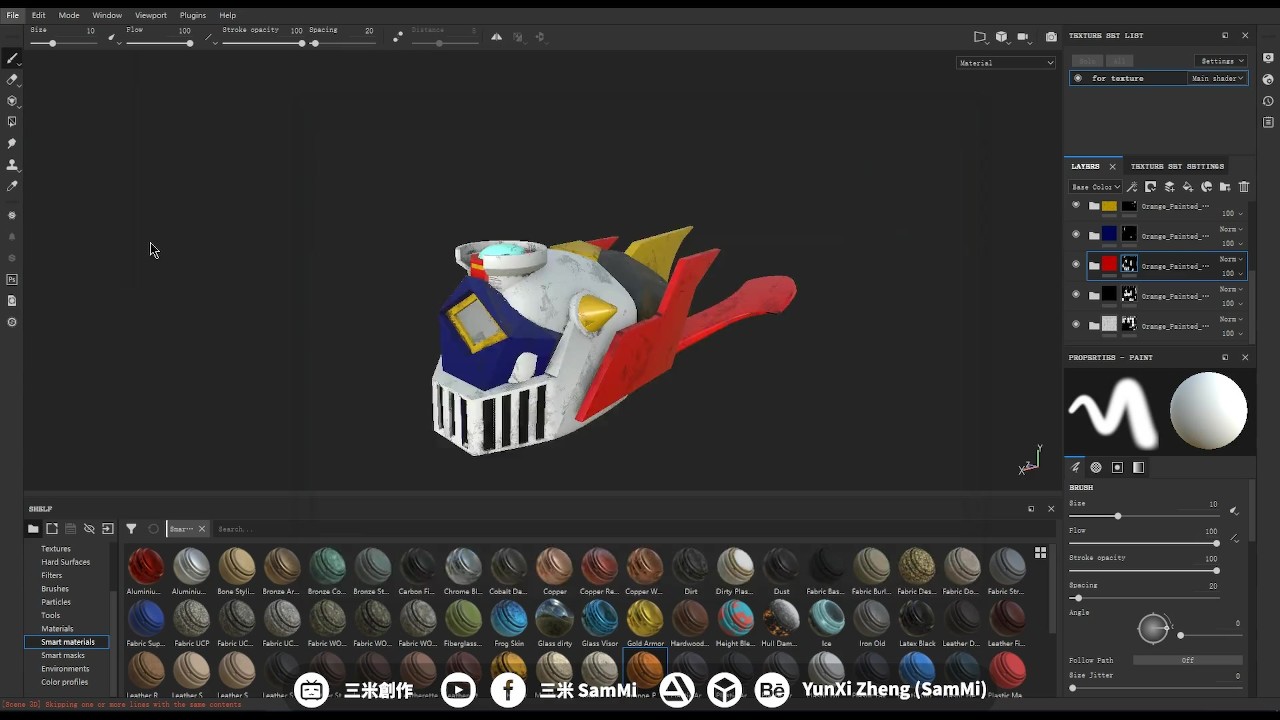Create a new folder in Layers panel

pos(1225,187)
